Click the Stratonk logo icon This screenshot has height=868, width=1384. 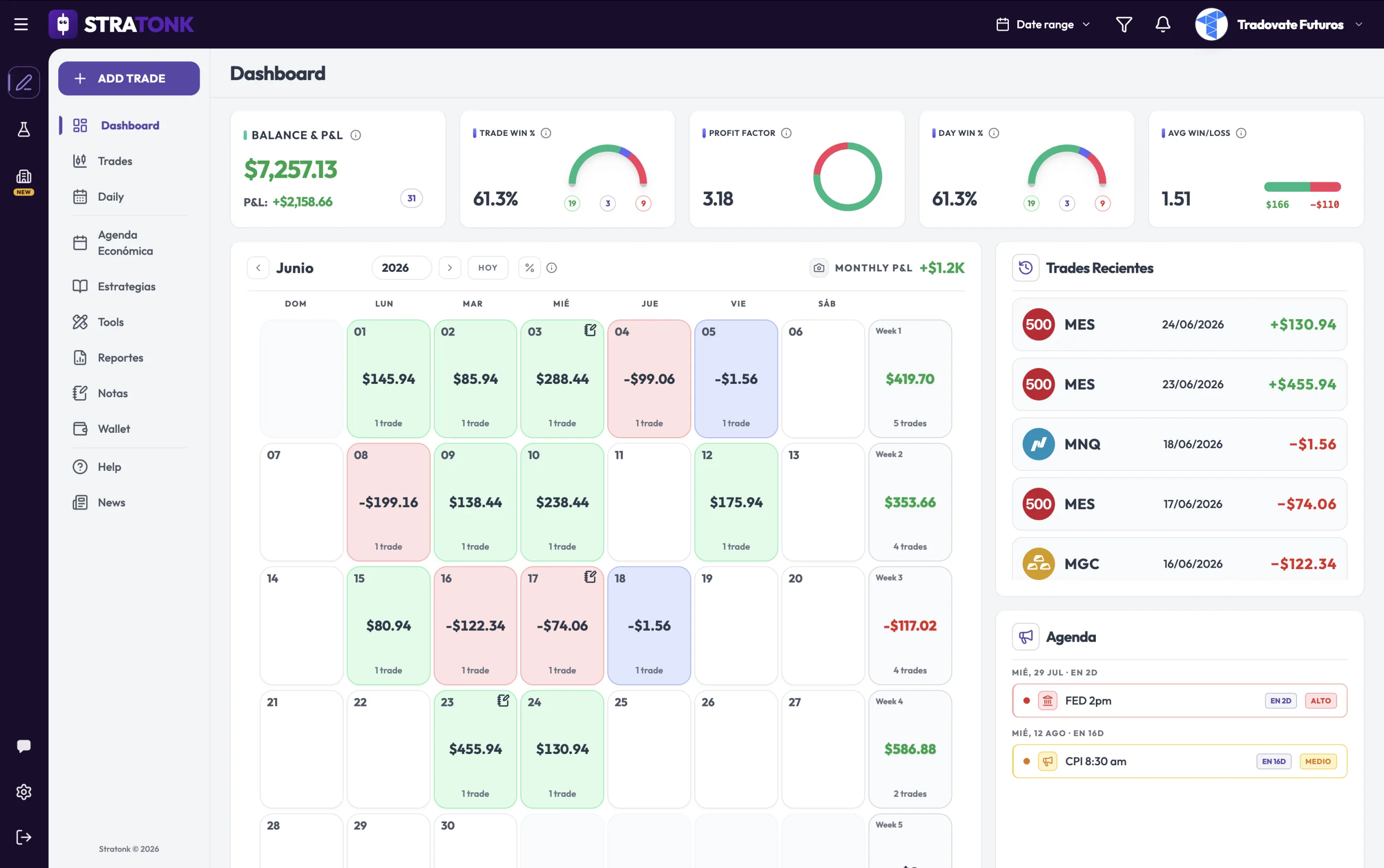pyautogui.click(x=63, y=24)
